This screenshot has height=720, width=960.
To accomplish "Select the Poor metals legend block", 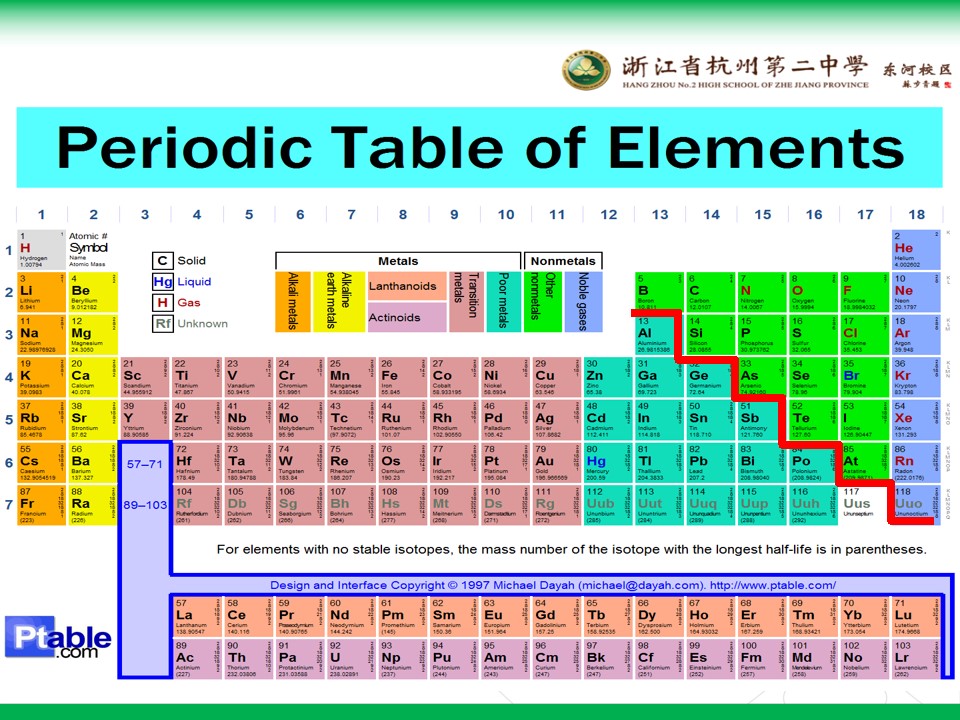I will (503, 302).
